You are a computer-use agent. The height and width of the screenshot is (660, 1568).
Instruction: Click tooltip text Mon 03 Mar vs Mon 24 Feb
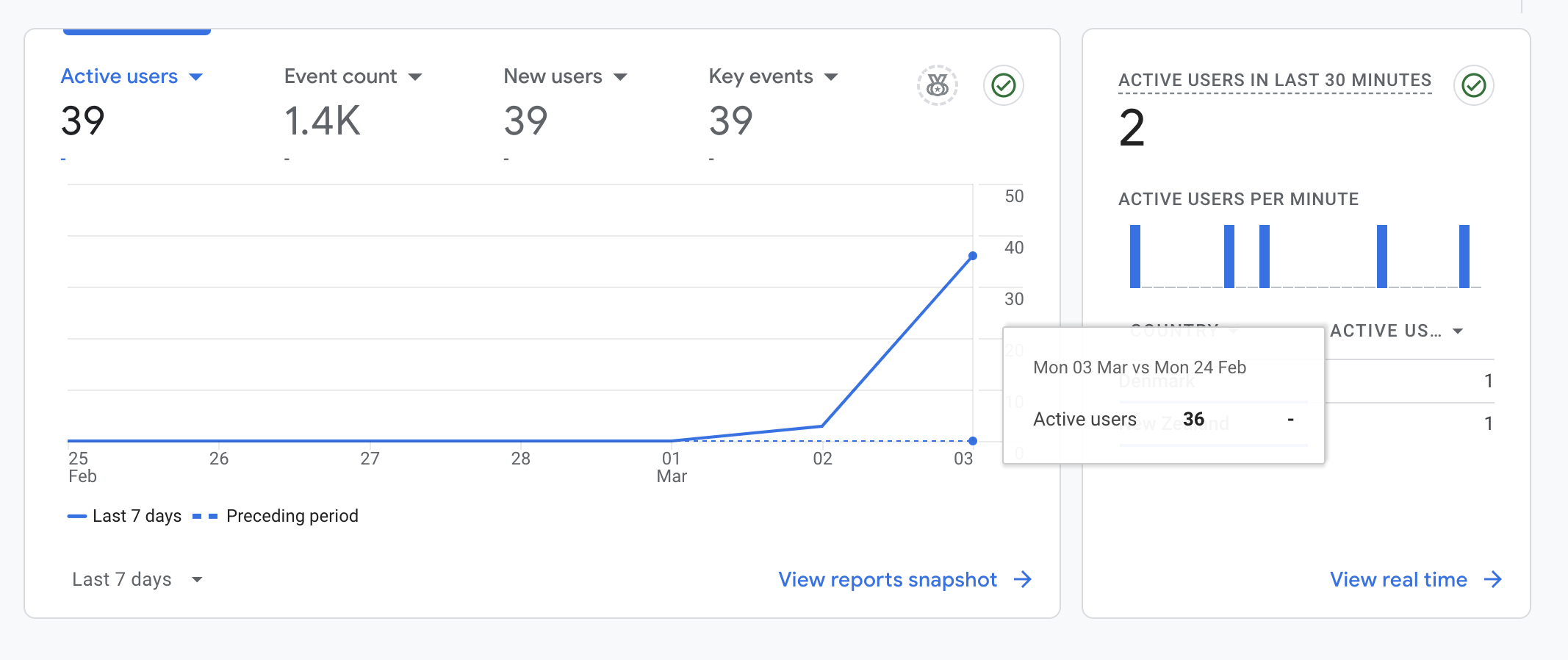(1140, 367)
